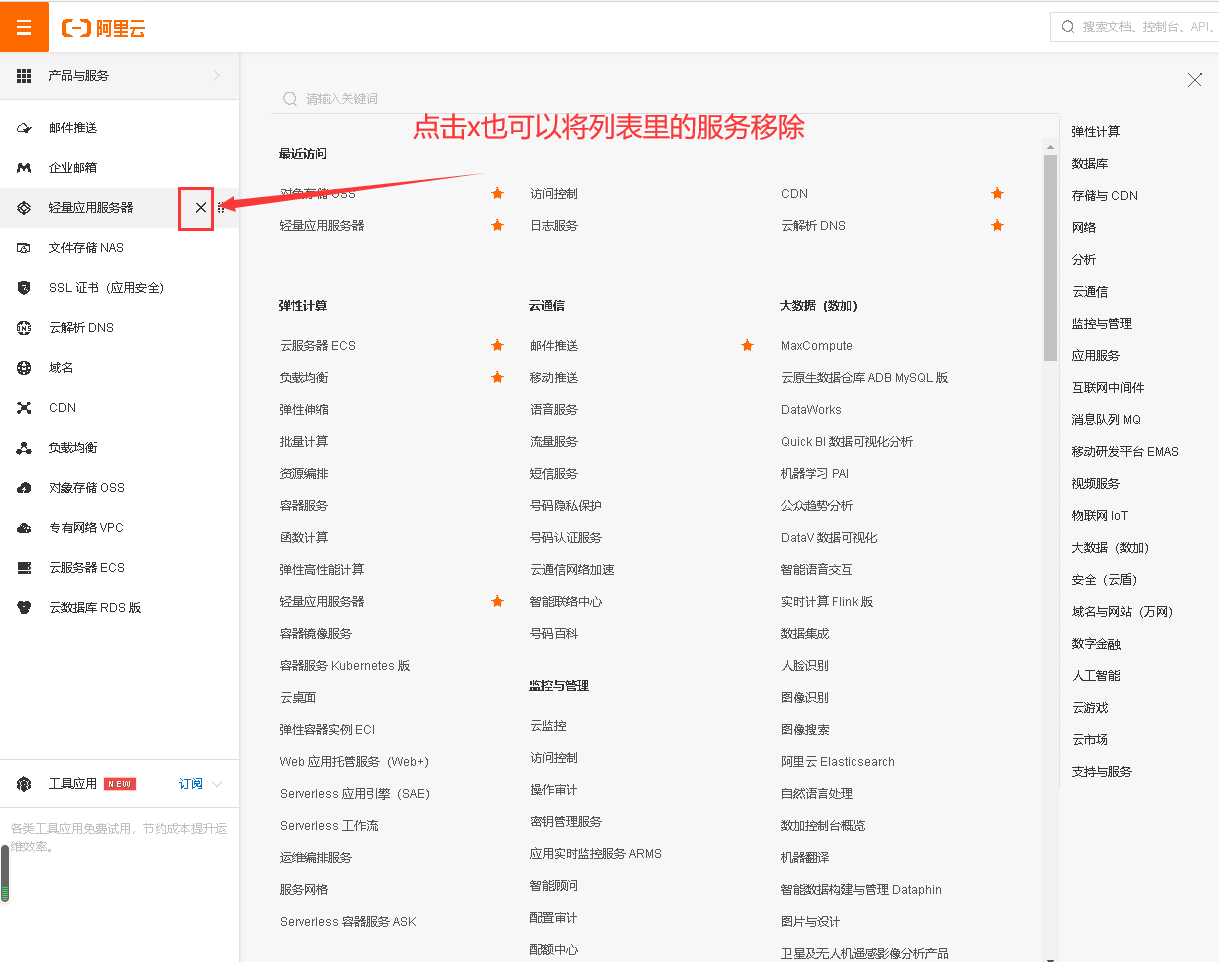Click the 工具应用 icon
Image resolution: width=1219 pixels, height=962 pixels.
[24, 784]
